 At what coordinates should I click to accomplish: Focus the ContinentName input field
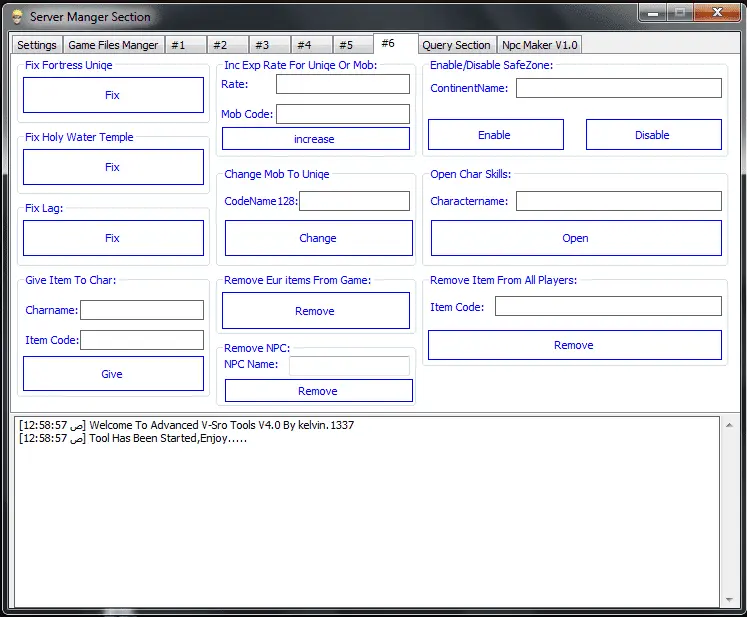(619, 88)
